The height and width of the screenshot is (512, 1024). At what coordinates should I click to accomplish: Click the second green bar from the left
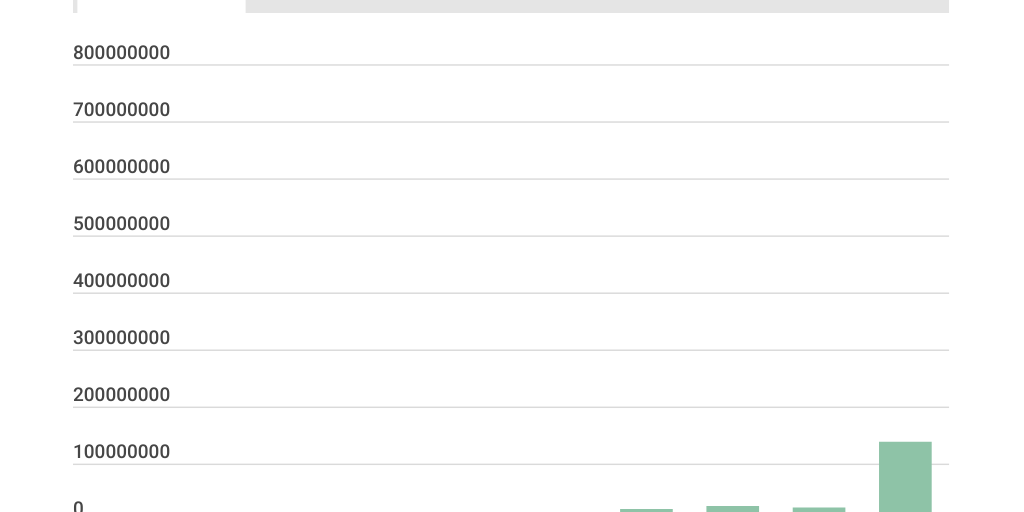coord(732,509)
